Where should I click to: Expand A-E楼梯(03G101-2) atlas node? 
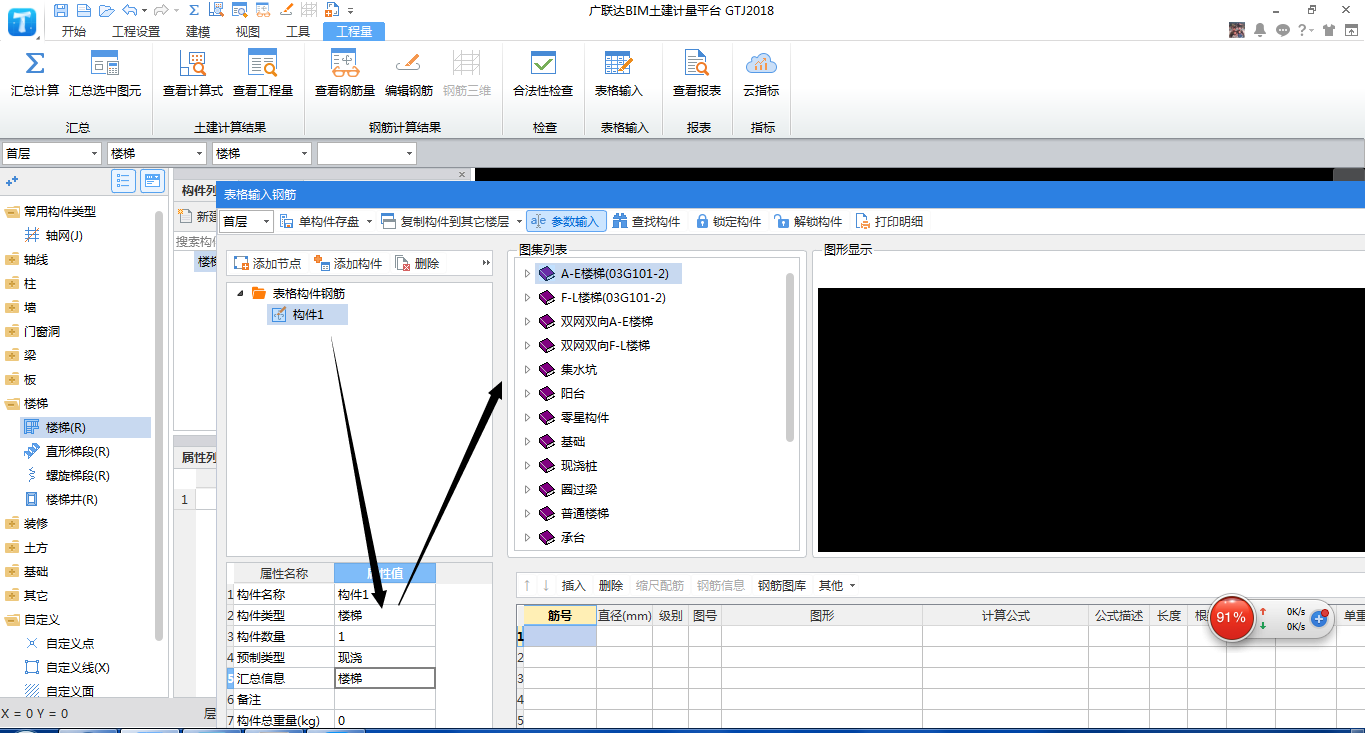(x=527, y=273)
